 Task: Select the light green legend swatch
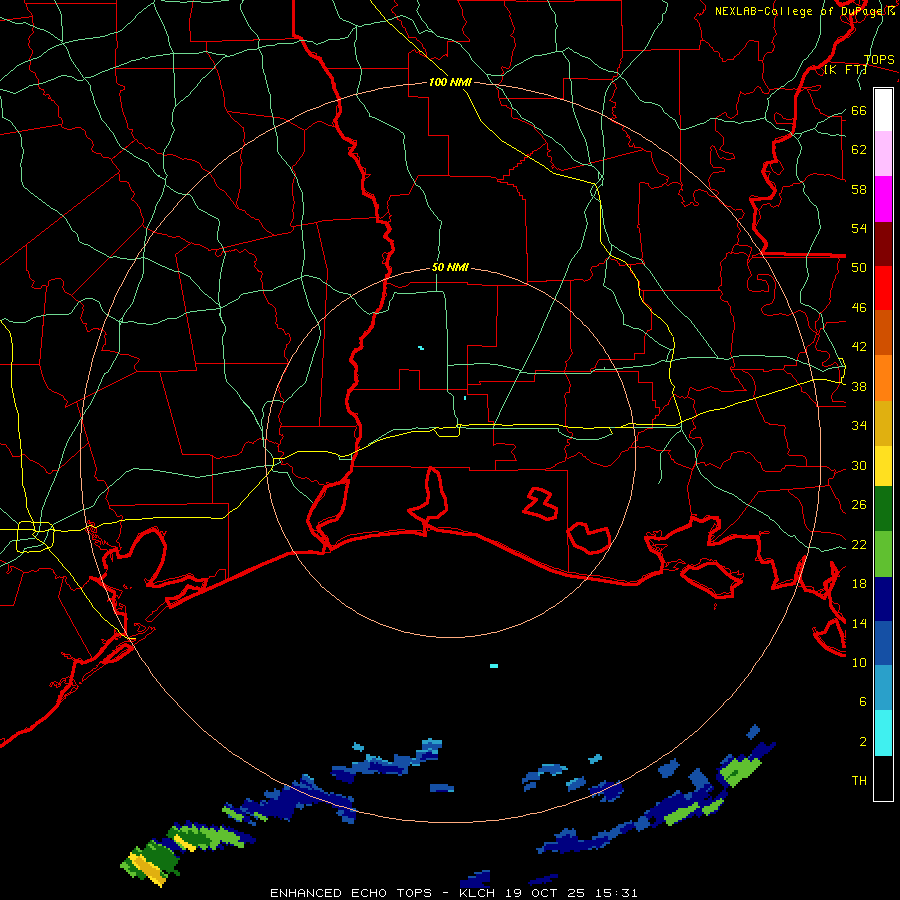click(x=883, y=554)
